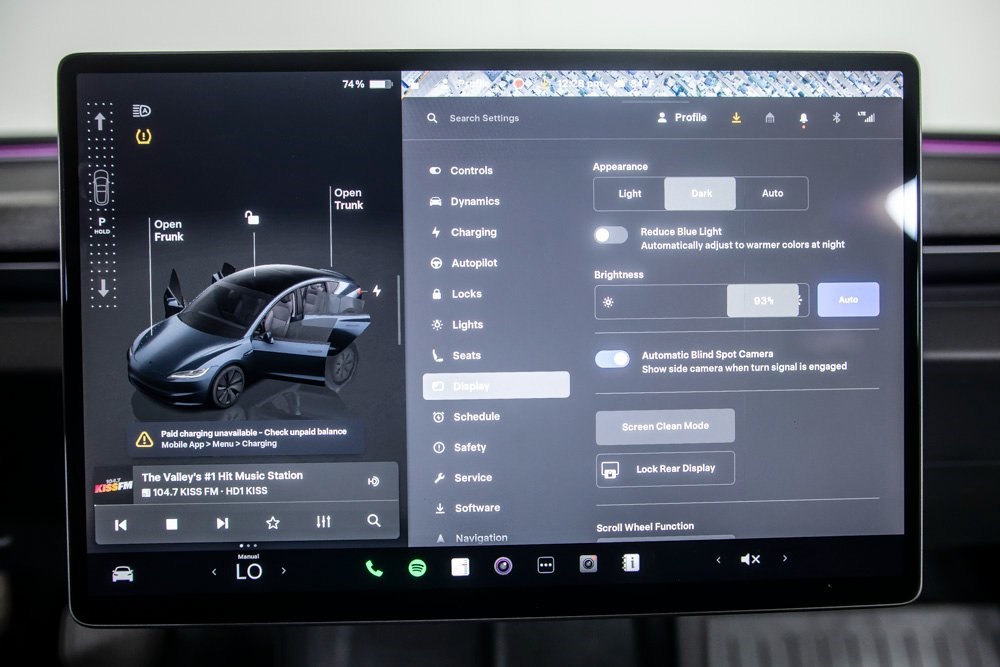Open the Dashcam app icon
Screen dimensions: 1000x667
coord(588,564)
